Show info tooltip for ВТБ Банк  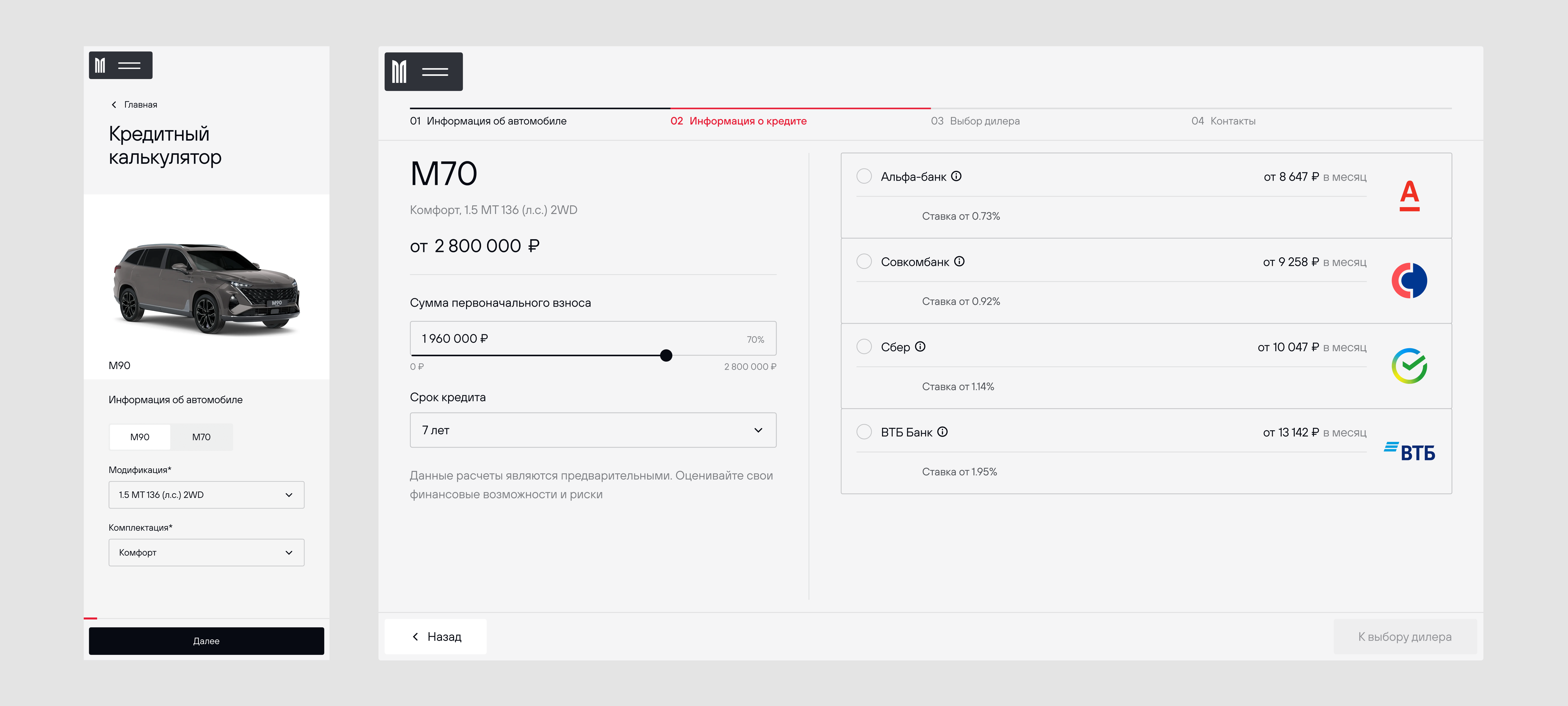tap(942, 432)
